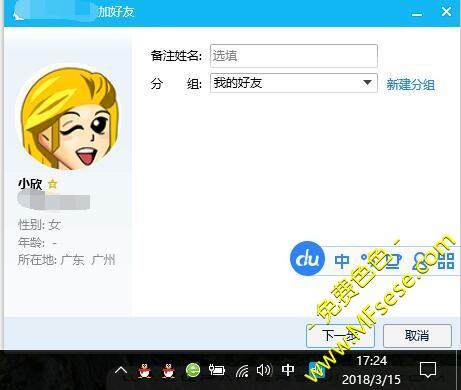Open the Windows action center notification icon
The height and width of the screenshot is (390, 461).
click(428, 370)
